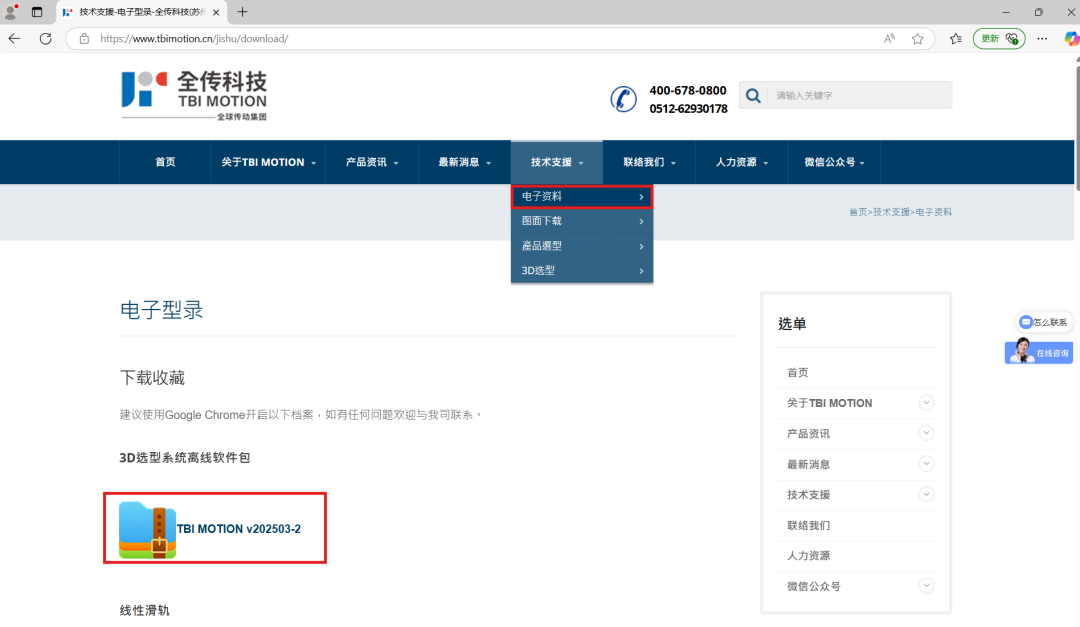Open 人力资源 in the sidebar
This screenshot has width=1080, height=627.
(x=808, y=556)
